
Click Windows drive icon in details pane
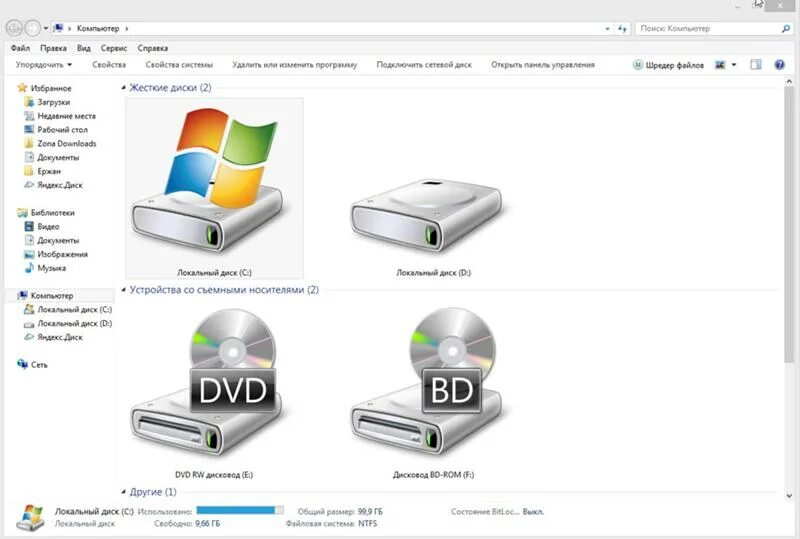(x=31, y=517)
